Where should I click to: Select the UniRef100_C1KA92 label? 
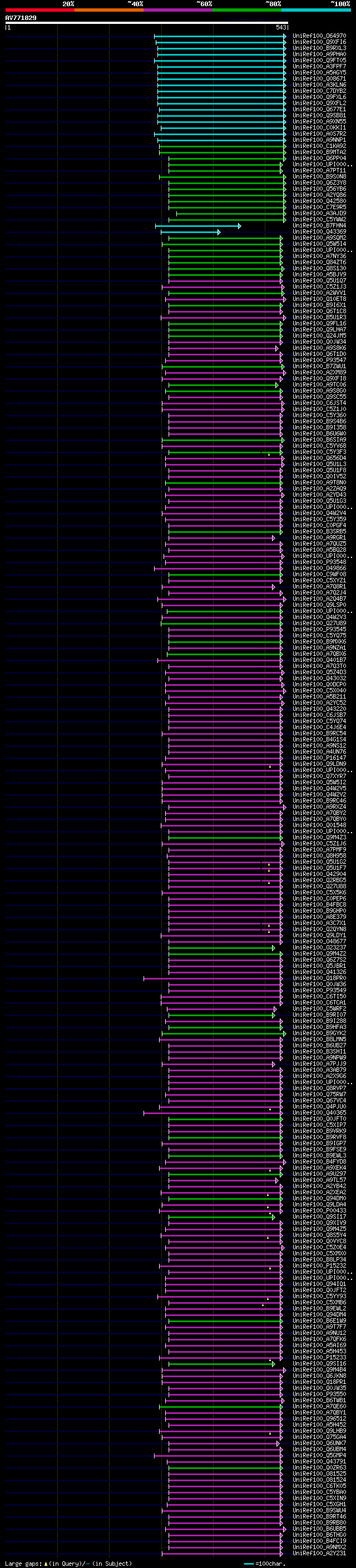click(319, 146)
